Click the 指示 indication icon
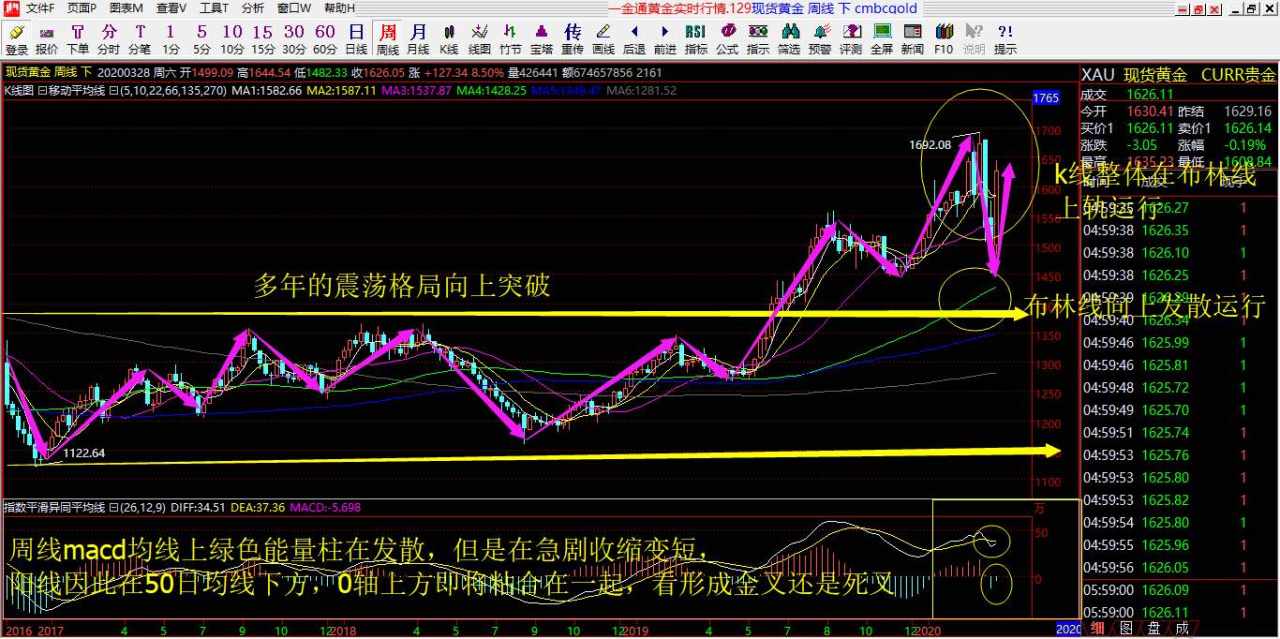 click(x=758, y=39)
